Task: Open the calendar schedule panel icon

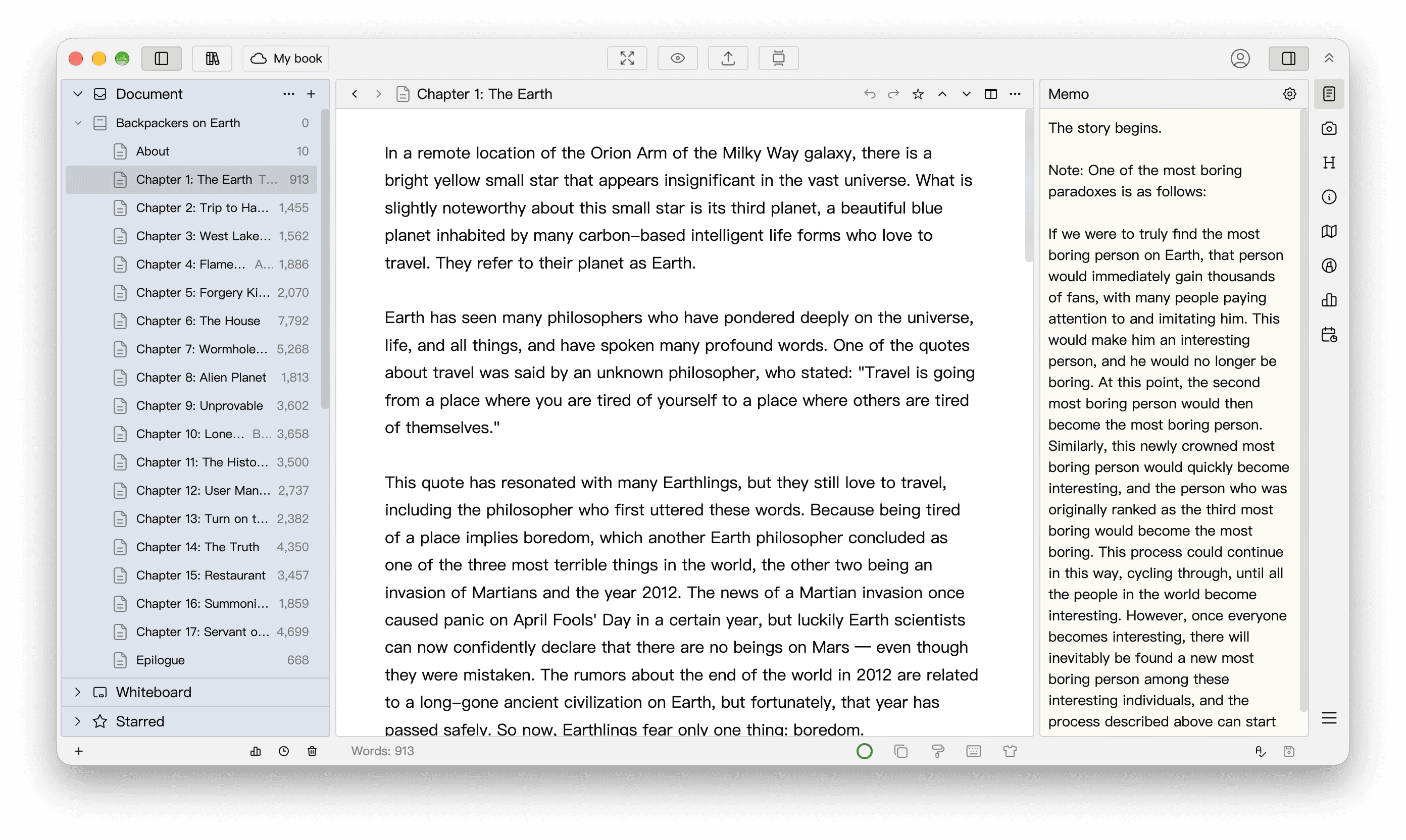Action: [x=1328, y=335]
